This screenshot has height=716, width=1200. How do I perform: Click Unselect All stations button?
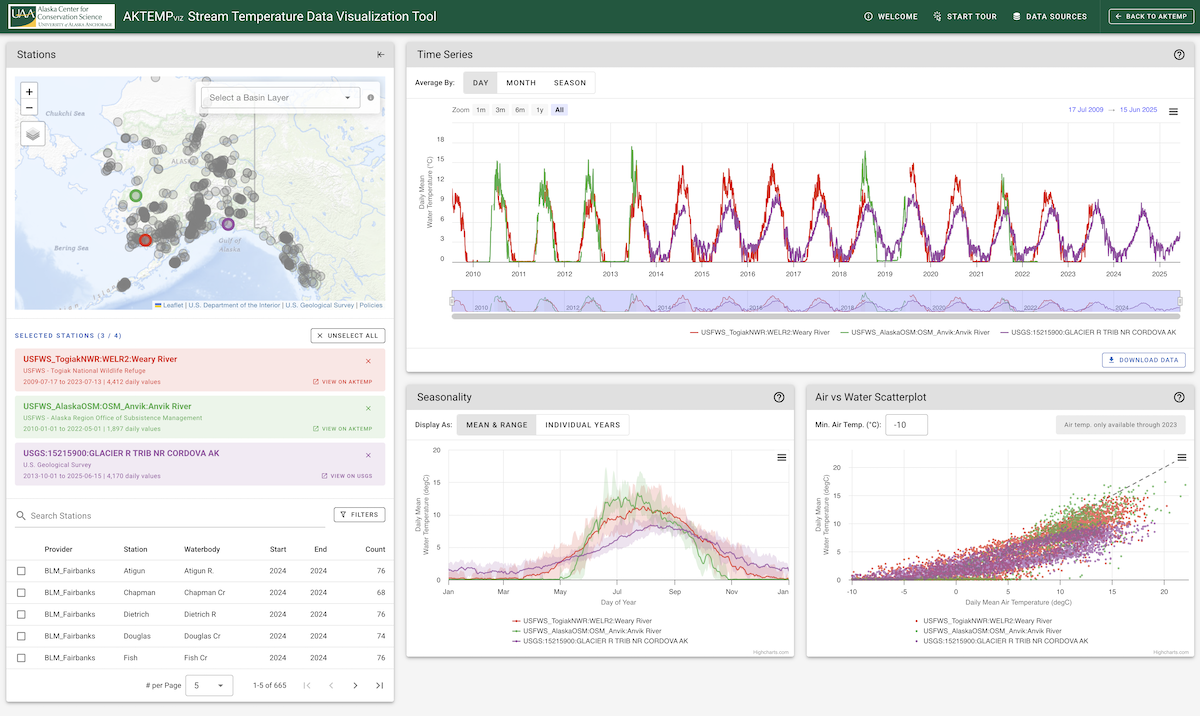(348, 336)
